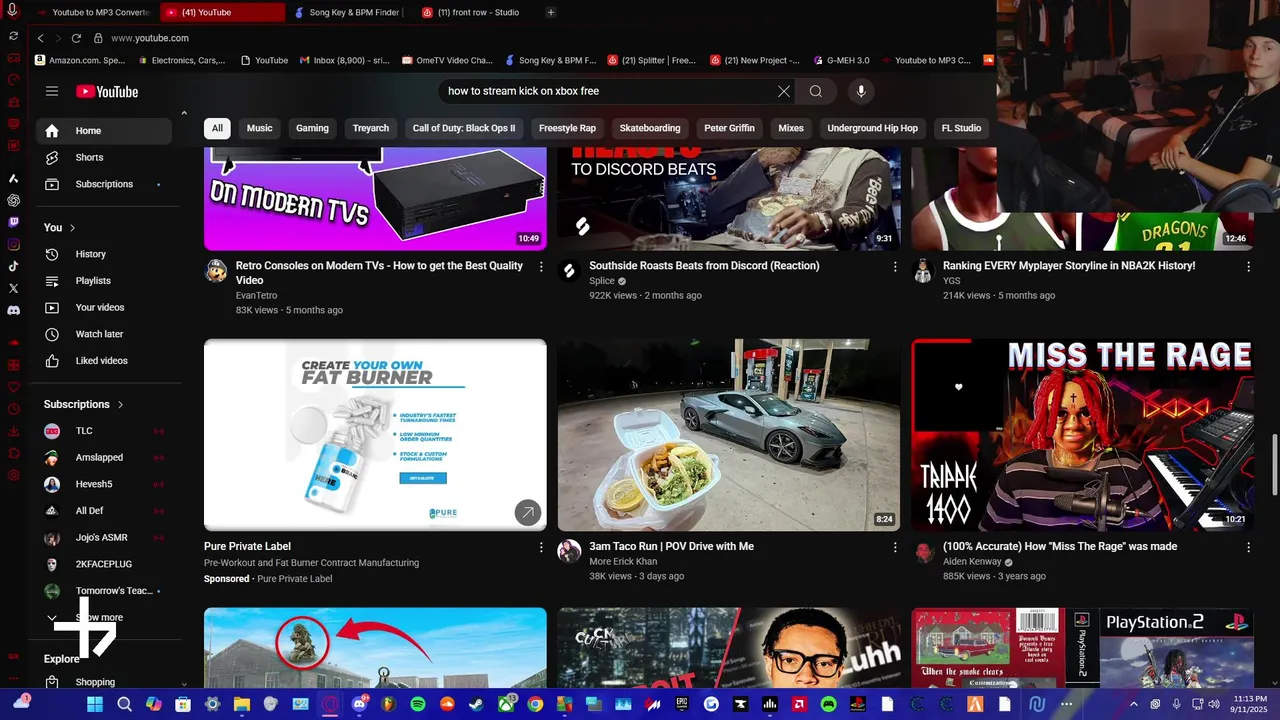Open Inbox Gmail bookmark
1280x720 pixels.
pos(345,60)
